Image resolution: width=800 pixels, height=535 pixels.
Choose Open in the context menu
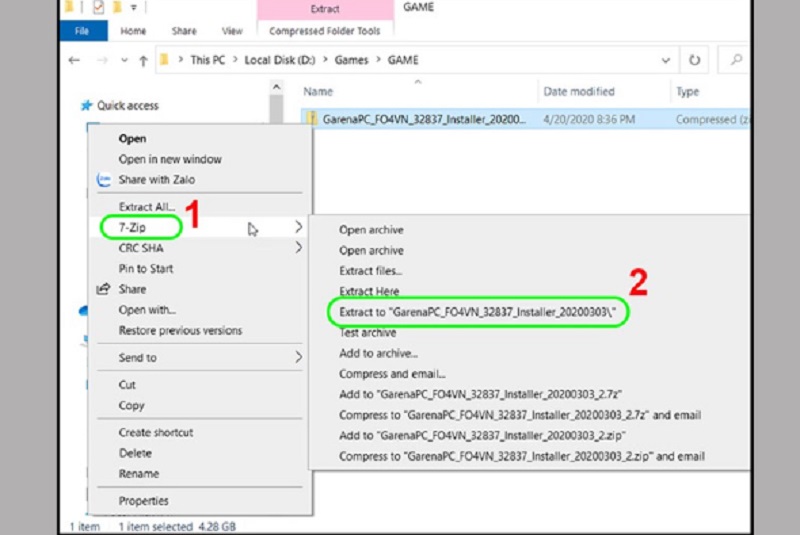133,139
